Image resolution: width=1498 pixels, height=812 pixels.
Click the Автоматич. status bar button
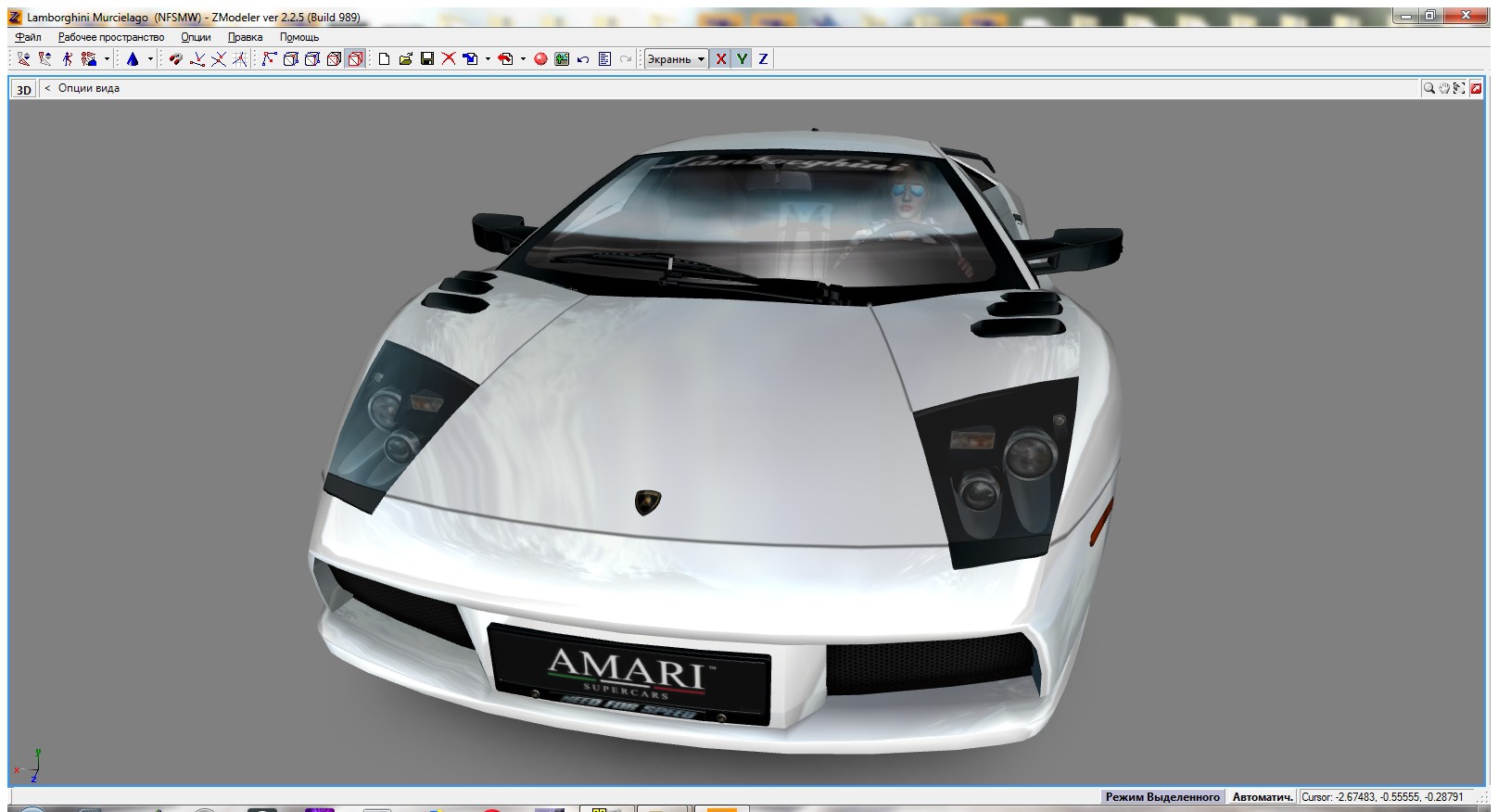click(1262, 797)
